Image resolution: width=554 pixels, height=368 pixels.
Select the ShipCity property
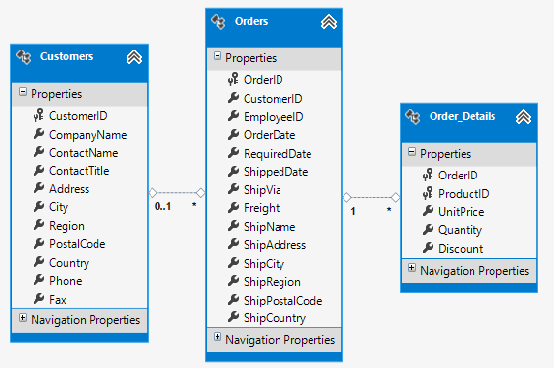tap(264, 264)
